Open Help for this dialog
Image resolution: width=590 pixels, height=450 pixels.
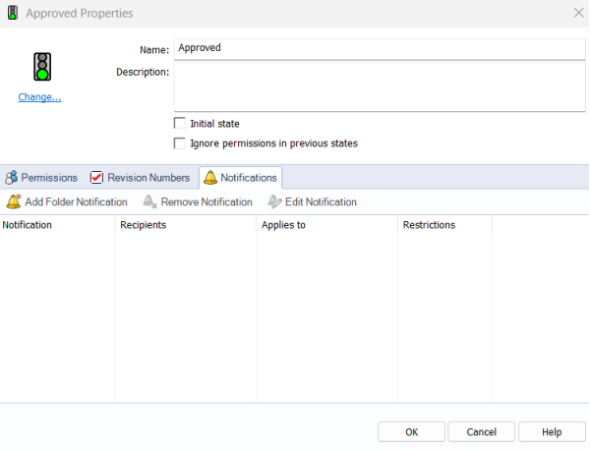pyautogui.click(x=552, y=432)
